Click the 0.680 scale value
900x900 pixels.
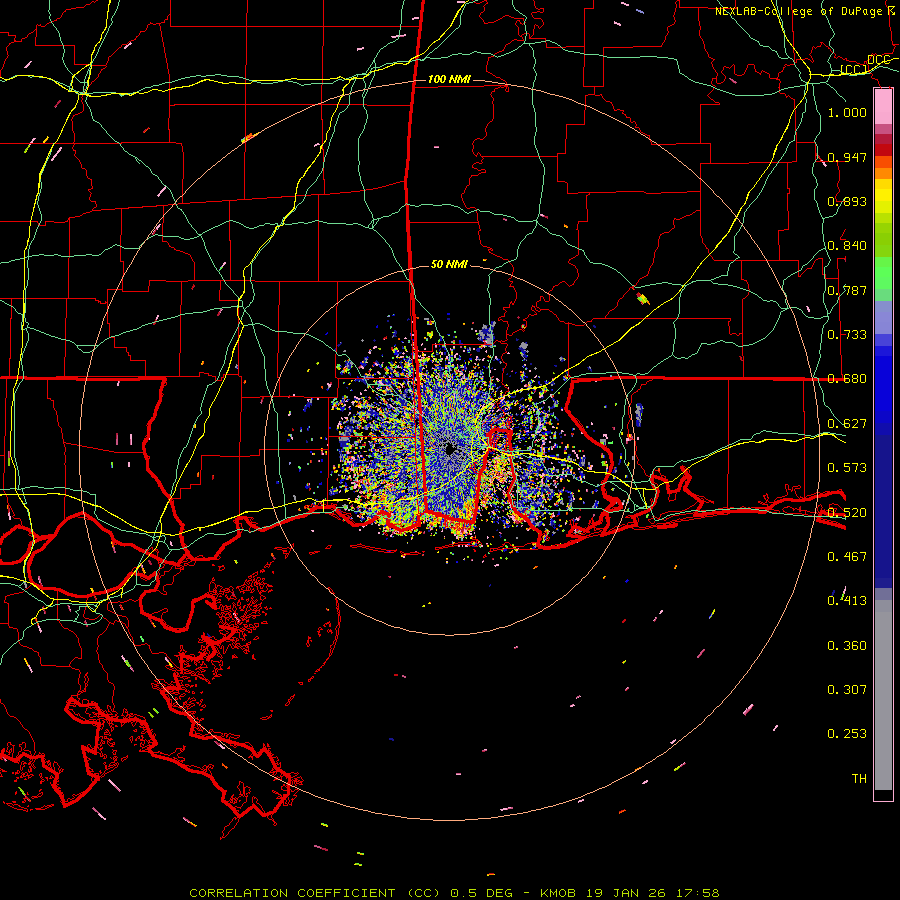click(847, 379)
